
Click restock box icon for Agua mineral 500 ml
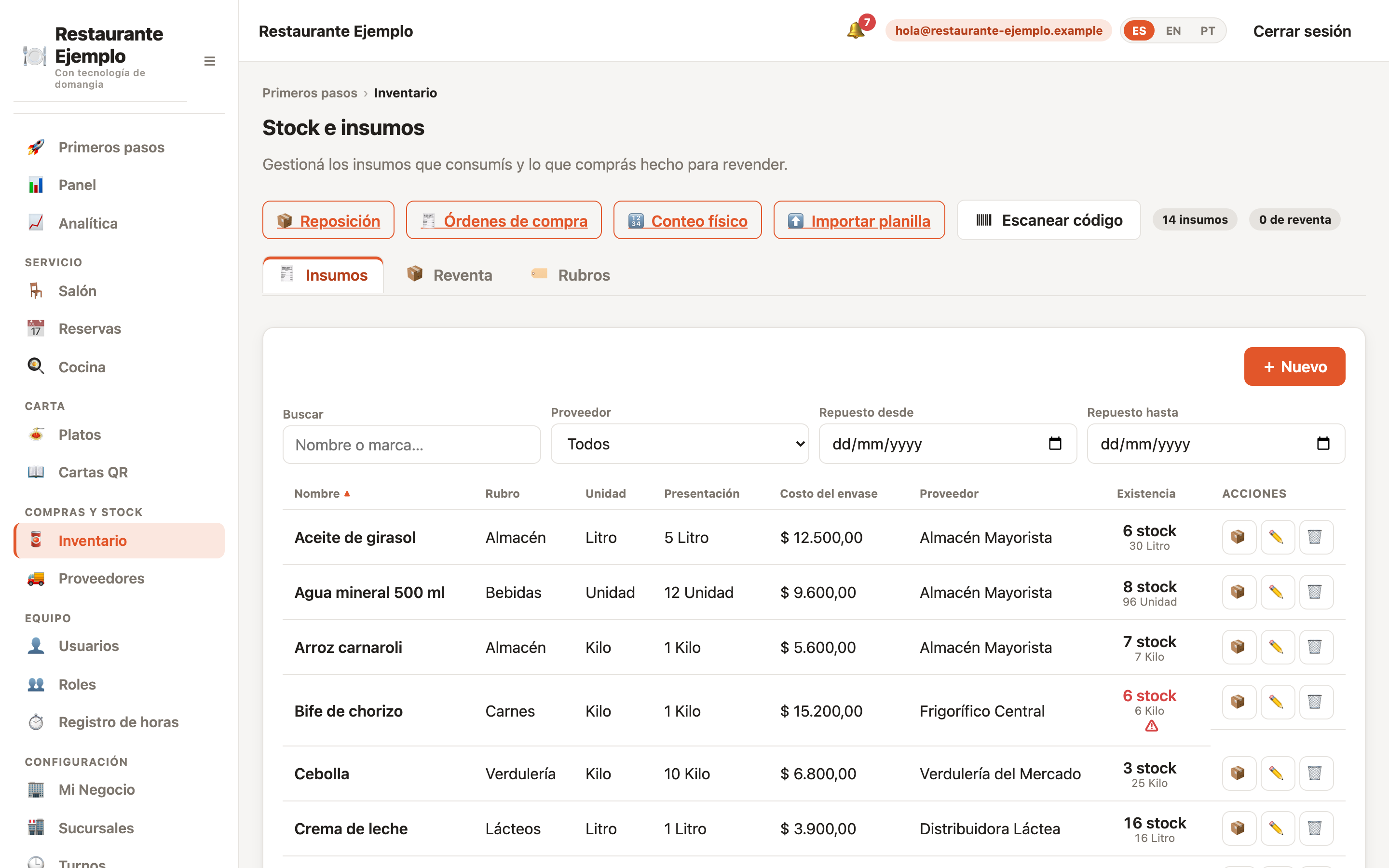point(1239,592)
